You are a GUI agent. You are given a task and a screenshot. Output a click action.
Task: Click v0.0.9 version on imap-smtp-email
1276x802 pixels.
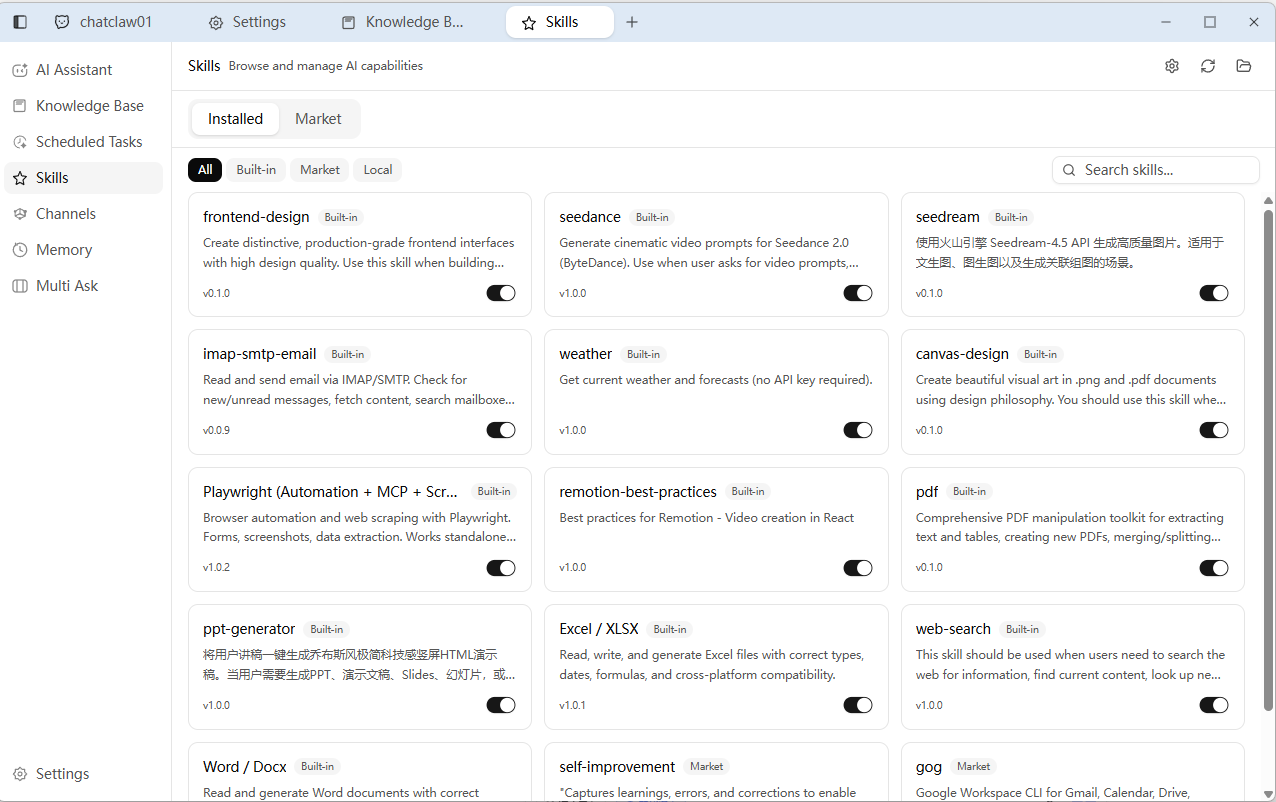click(216, 430)
